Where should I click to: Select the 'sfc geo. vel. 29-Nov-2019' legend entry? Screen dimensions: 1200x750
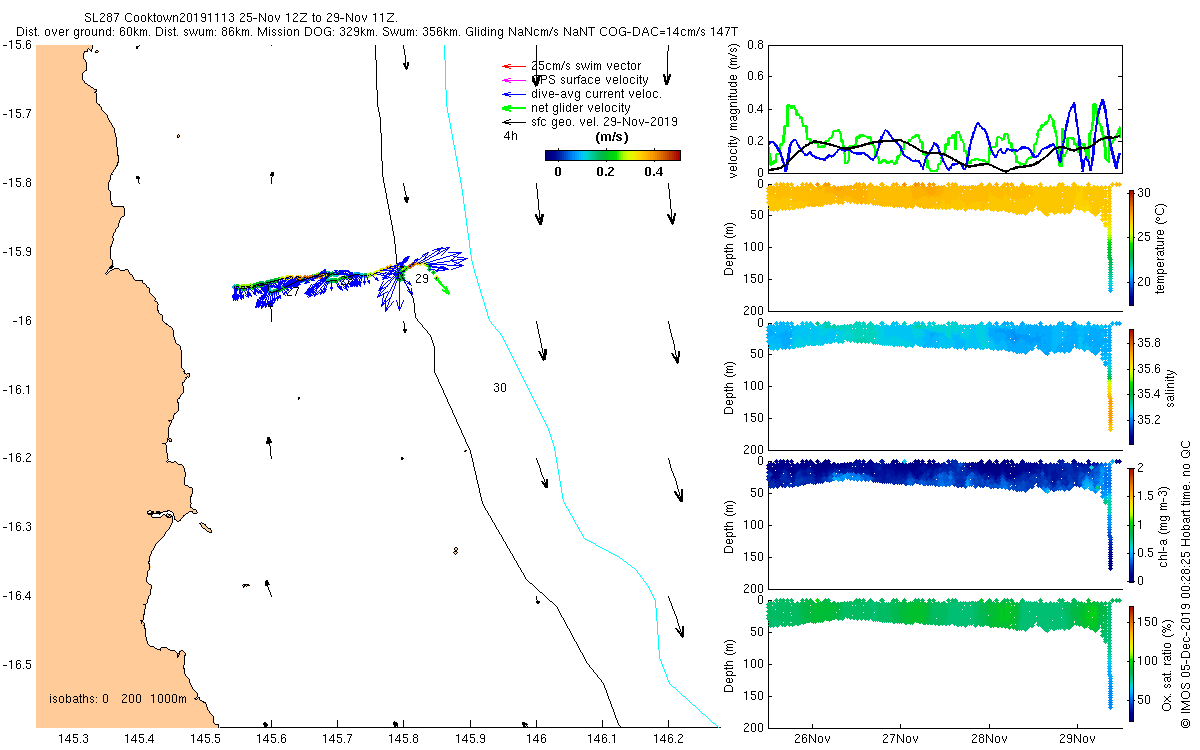coord(590,122)
